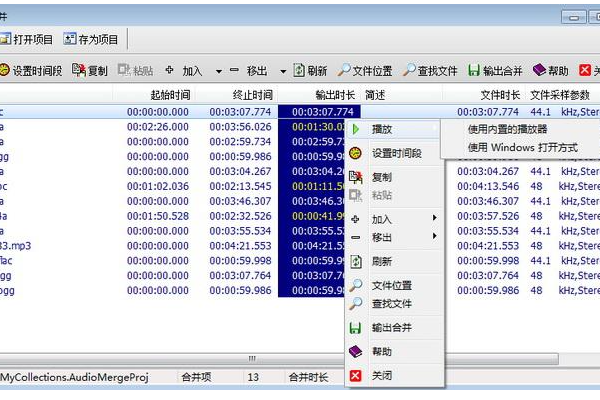Click the copy icon in the context menu

point(355,177)
